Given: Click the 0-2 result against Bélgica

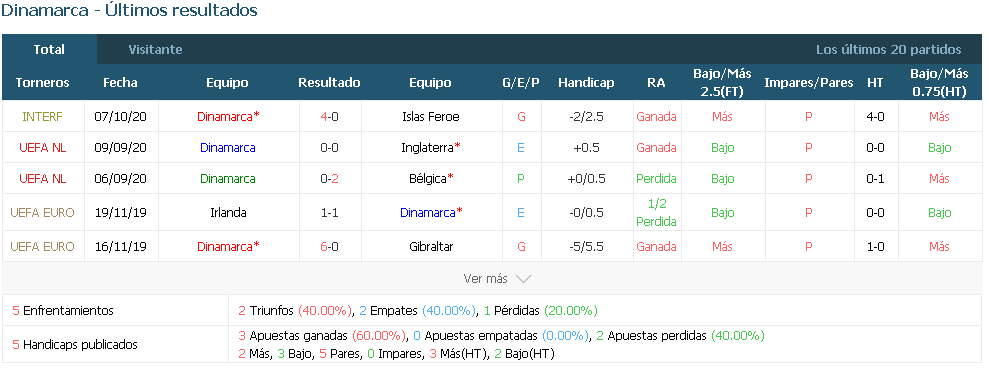Looking at the screenshot, I should tap(329, 179).
